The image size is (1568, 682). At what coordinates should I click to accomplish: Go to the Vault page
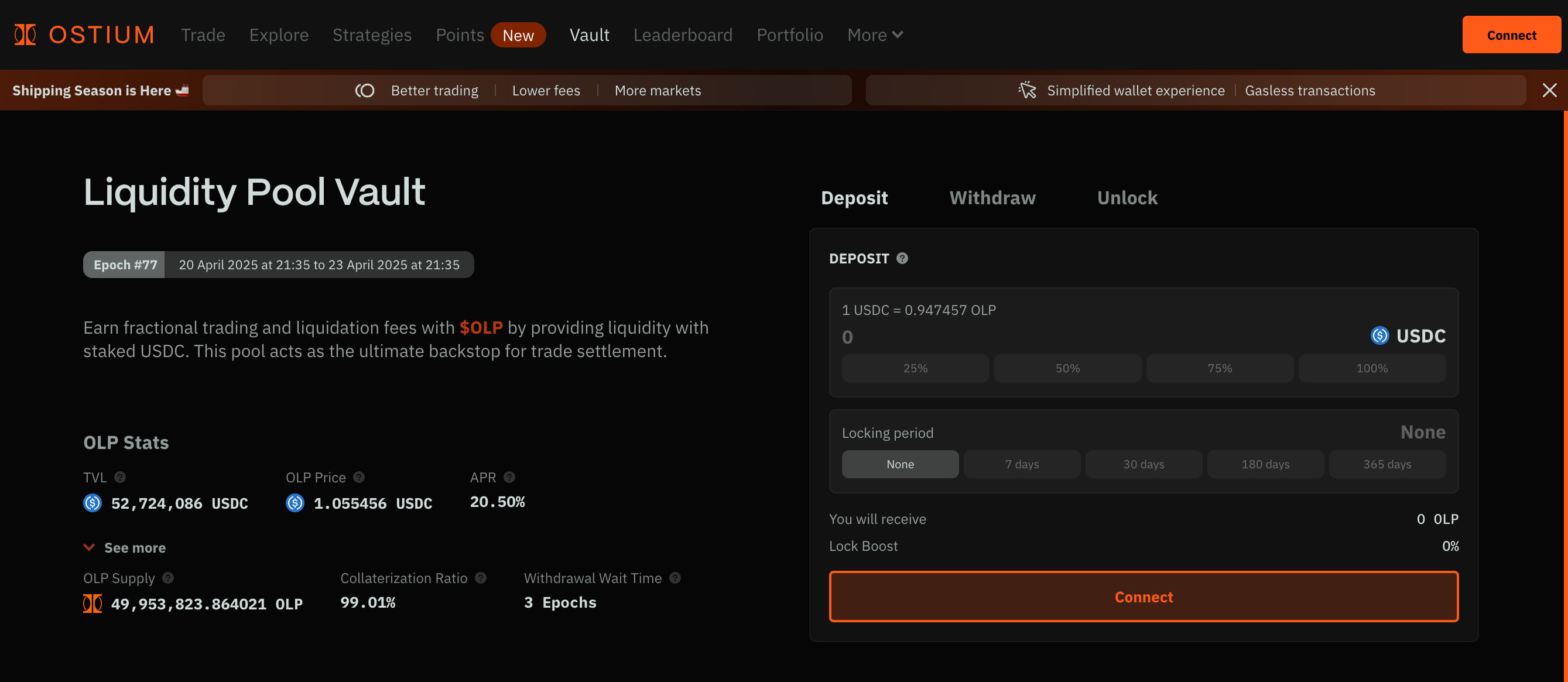pyautogui.click(x=589, y=35)
